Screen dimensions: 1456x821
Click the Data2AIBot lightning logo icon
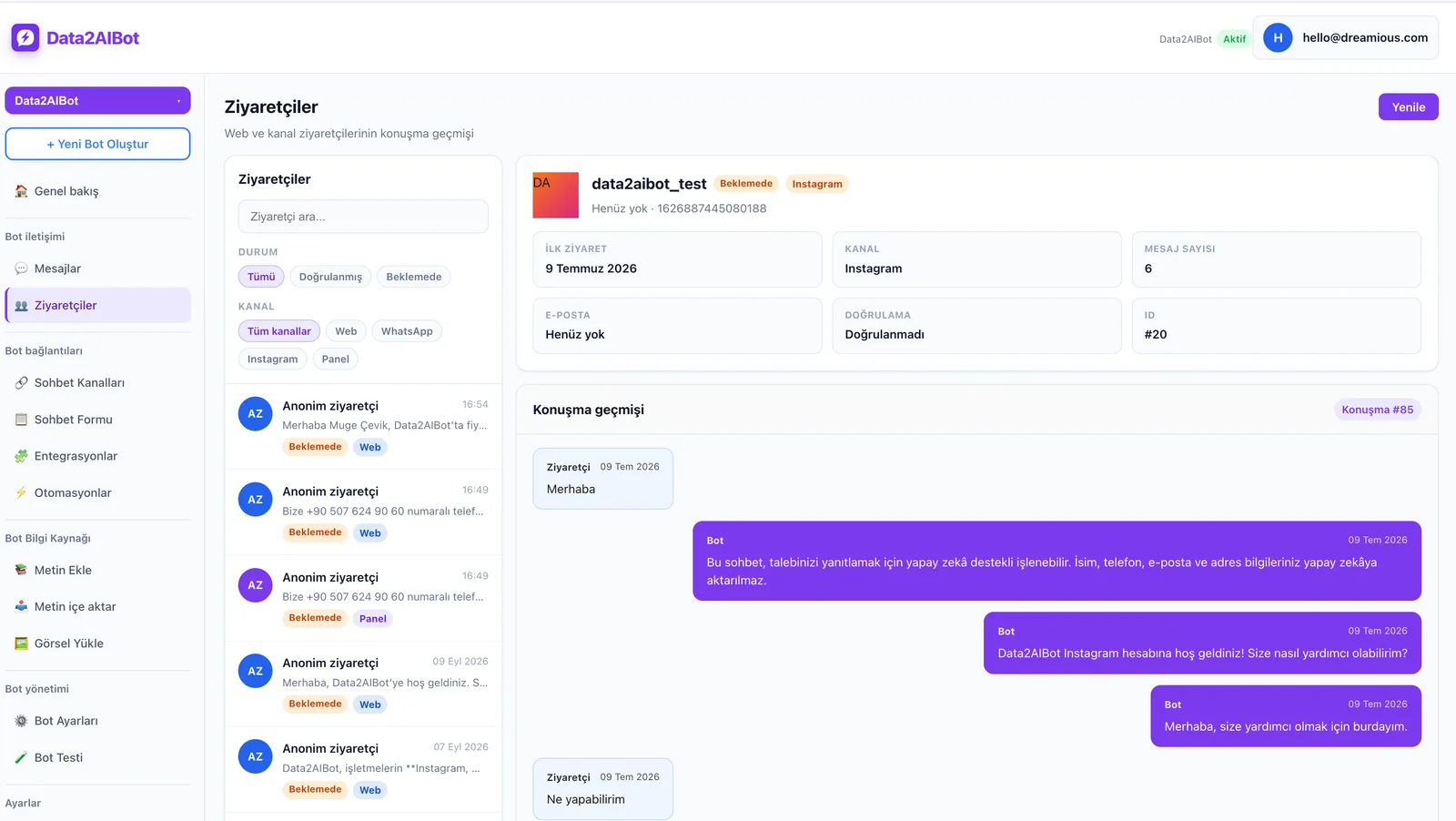pos(25,37)
